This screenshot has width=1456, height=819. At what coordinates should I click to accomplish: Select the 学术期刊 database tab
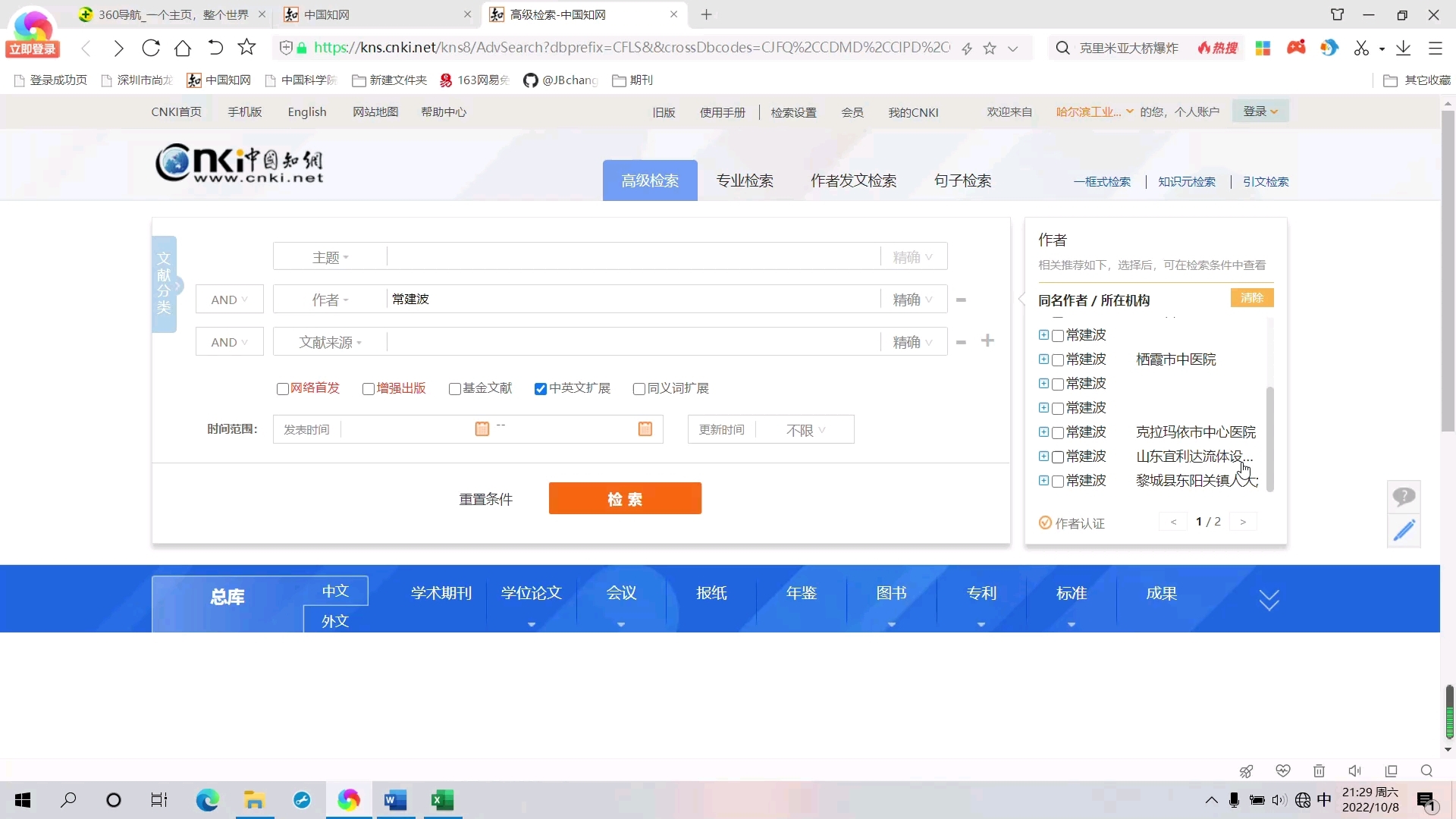(441, 593)
